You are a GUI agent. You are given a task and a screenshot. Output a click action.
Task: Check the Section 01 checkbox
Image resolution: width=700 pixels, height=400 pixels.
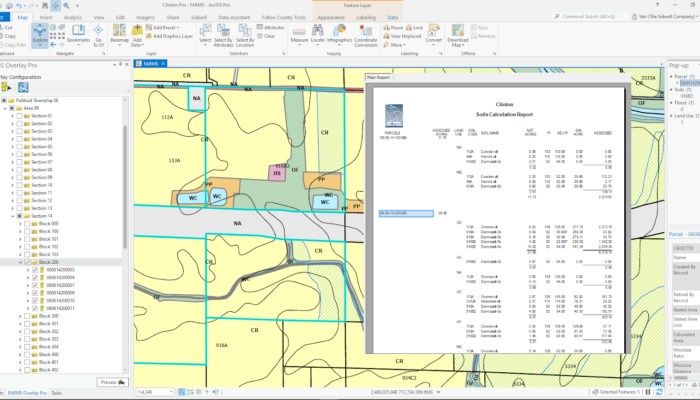[x=20, y=116]
